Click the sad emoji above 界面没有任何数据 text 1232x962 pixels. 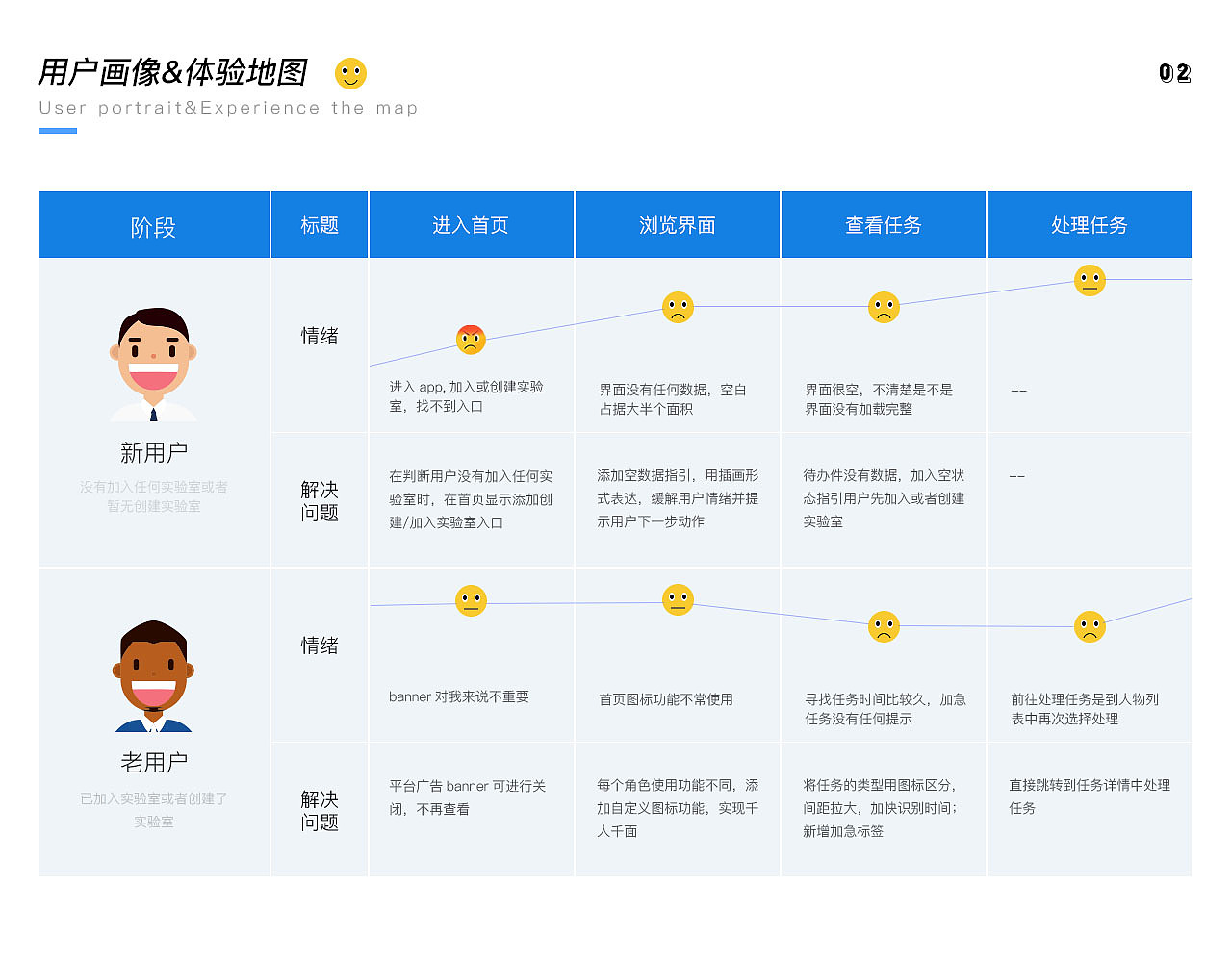(x=678, y=309)
